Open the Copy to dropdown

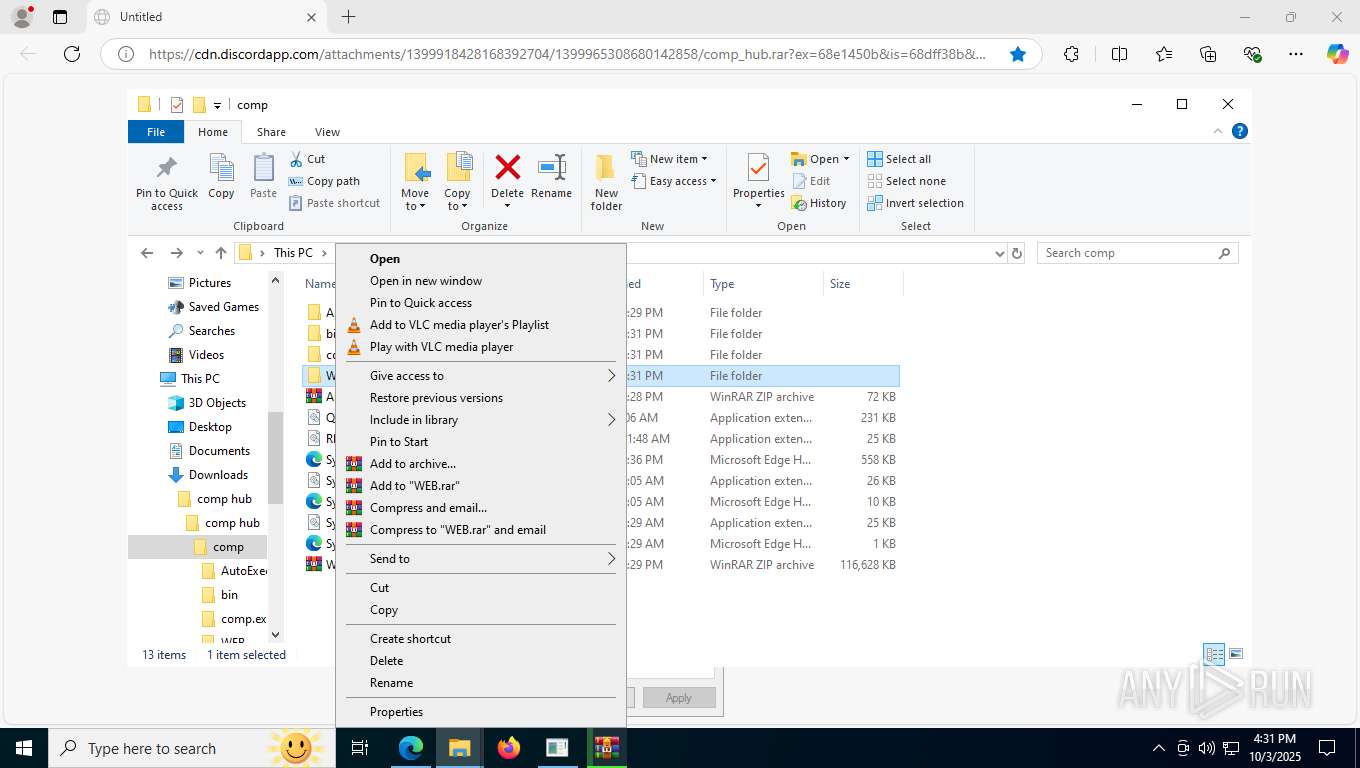point(457,182)
